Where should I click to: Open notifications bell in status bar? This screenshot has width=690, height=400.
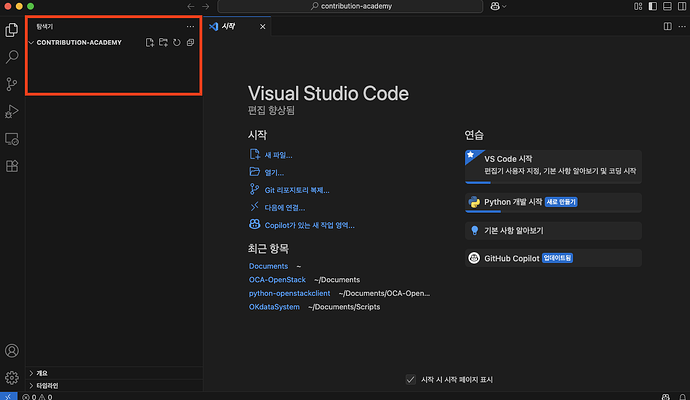(682, 396)
